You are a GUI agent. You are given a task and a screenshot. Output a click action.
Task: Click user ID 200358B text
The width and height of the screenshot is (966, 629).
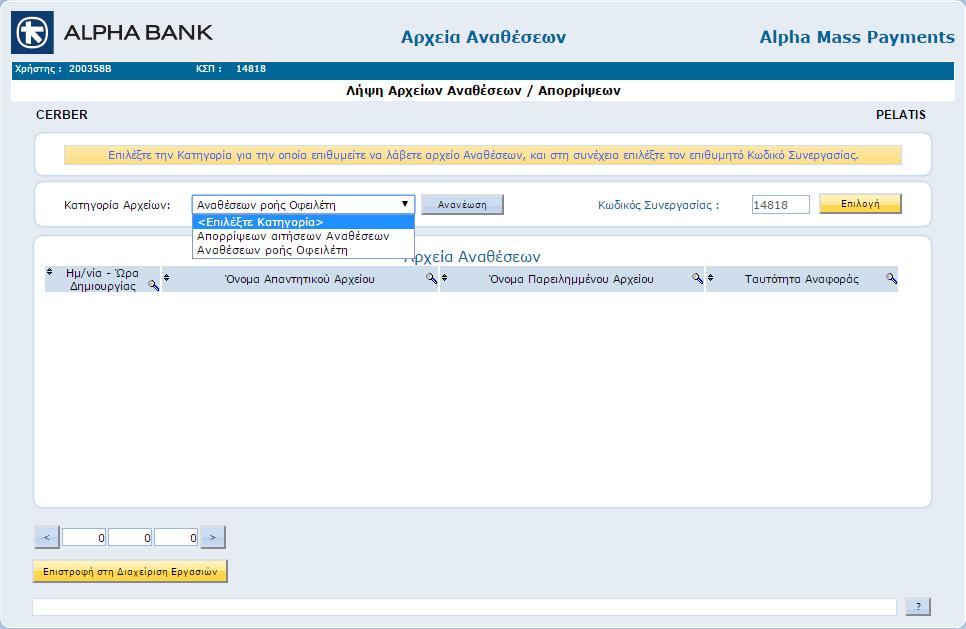90,68
